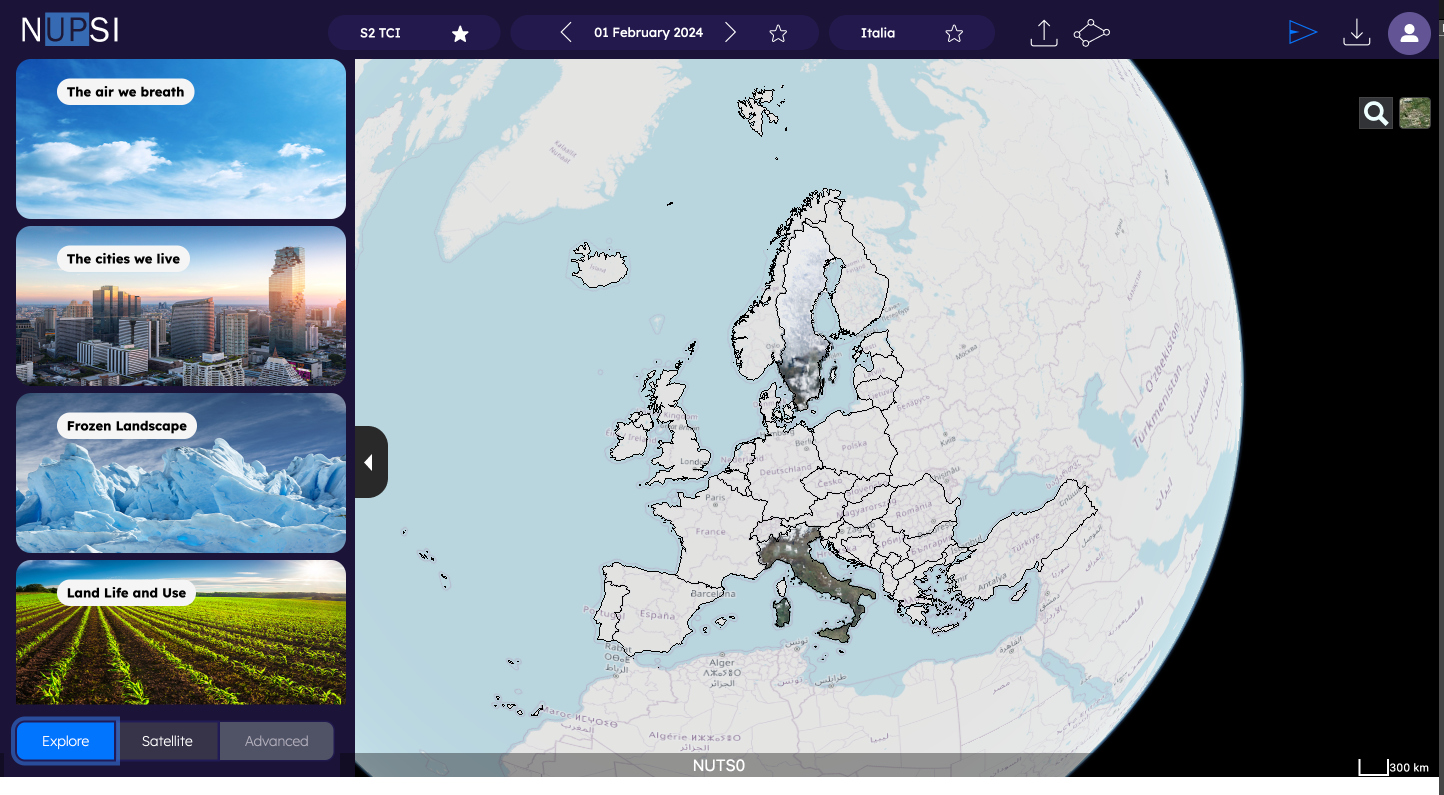Click the upload icon in top bar
The width and height of the screenshot is (1444, 795).
tap(1043, 33)
